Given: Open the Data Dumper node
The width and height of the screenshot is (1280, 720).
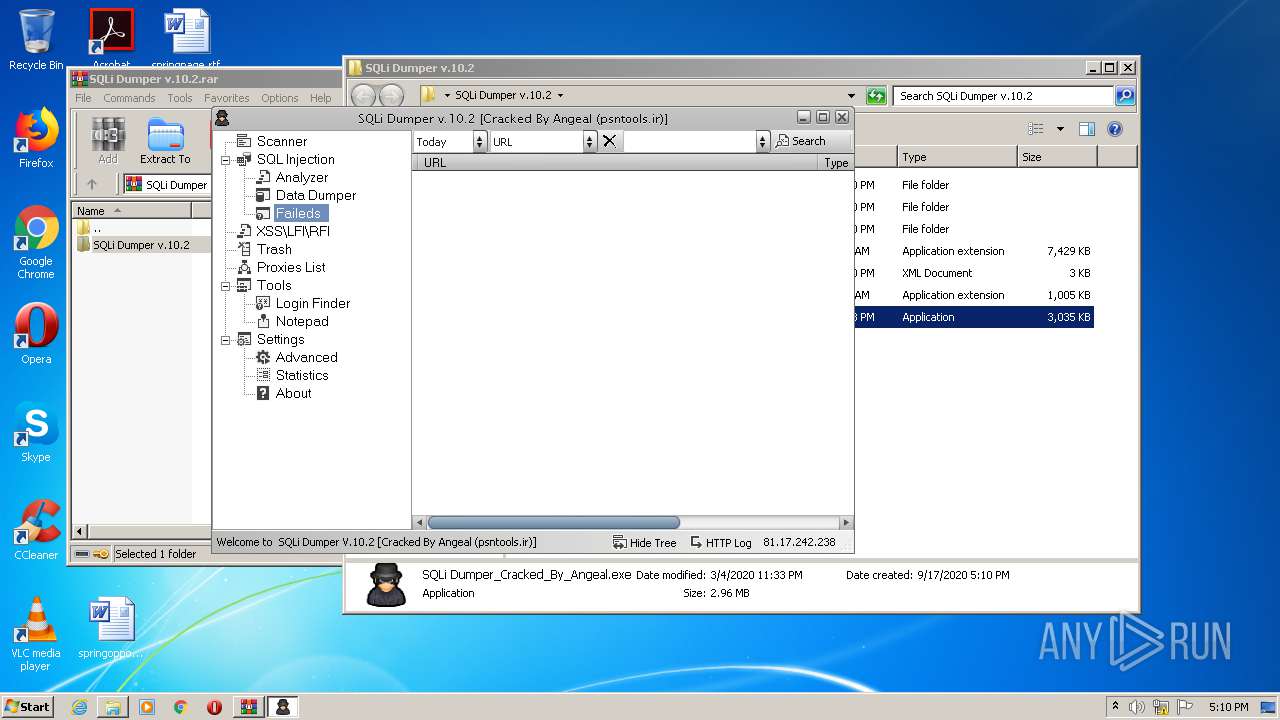Looking at the screenshot, I should pos(316,195).
